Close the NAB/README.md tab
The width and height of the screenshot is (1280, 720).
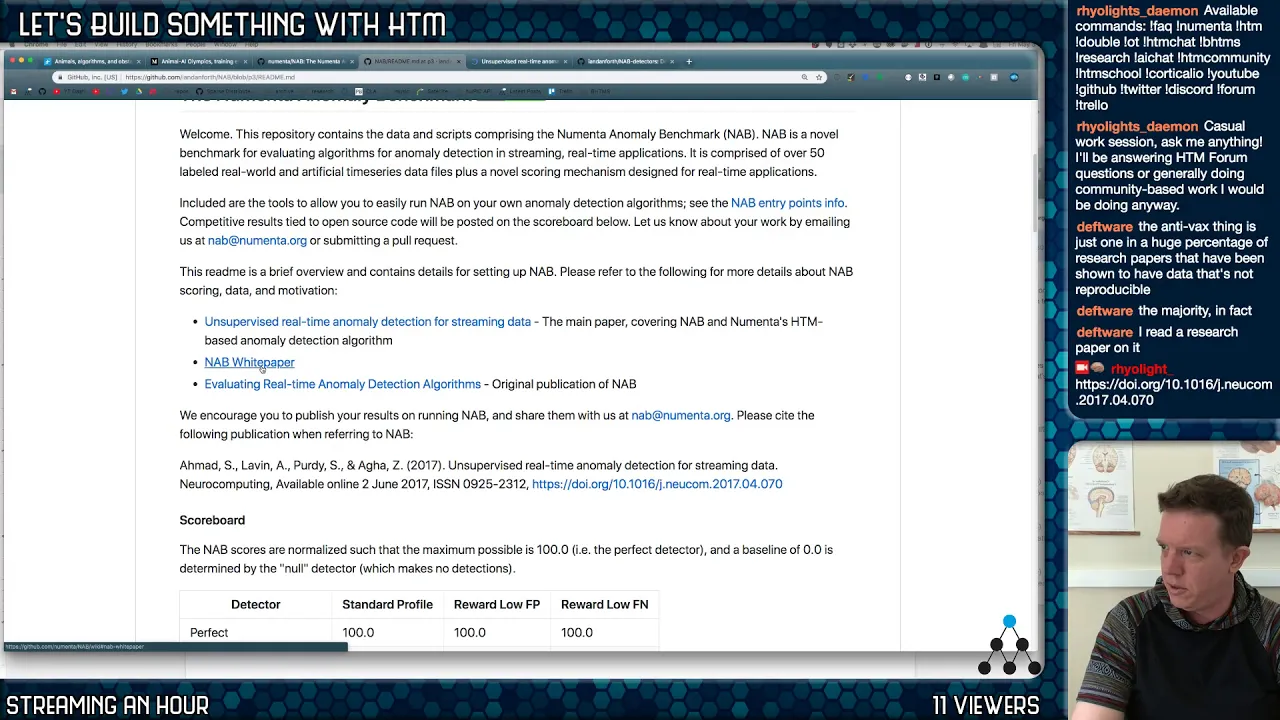(x=458, y=61)
